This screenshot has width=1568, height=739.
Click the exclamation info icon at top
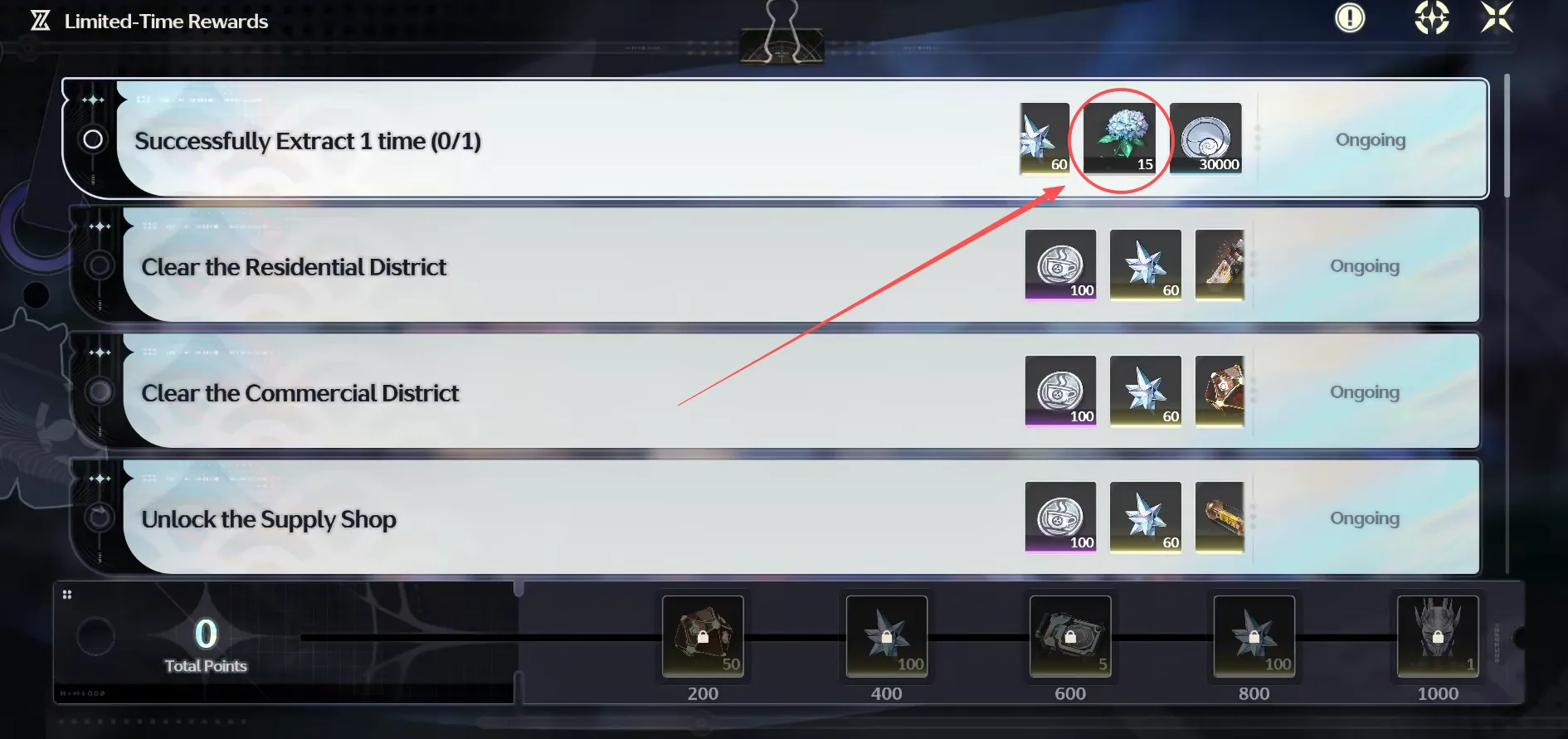pyautogui.click(x=1350, y=17)
